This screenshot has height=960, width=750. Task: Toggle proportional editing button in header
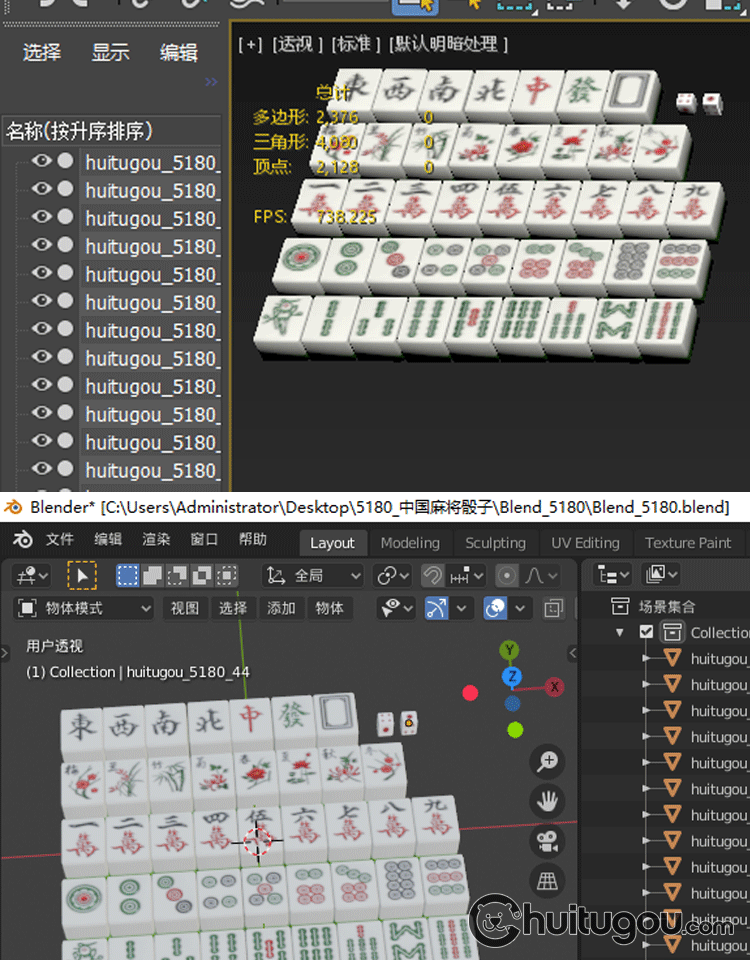507,575
